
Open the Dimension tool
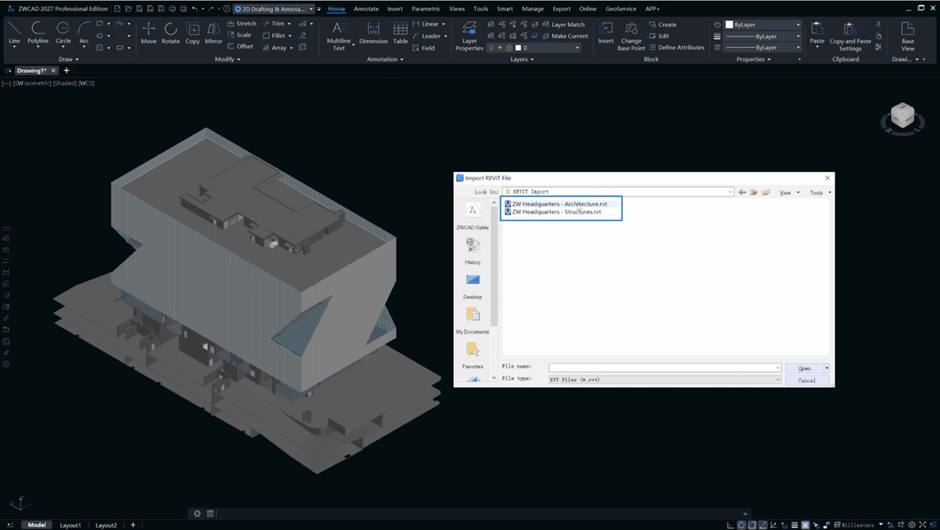point(373,32)
